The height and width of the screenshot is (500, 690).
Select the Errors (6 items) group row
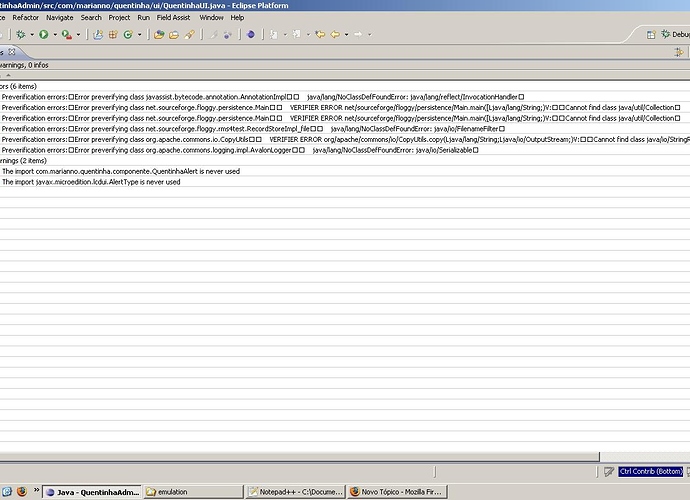coord(345,86)
